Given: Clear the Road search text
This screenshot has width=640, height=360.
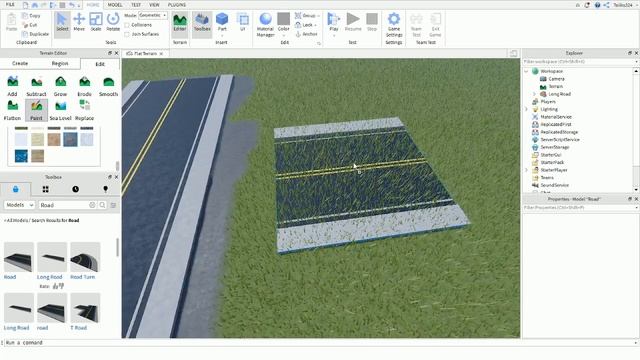Looking at the screenshot, I should [x=92, y=205].
